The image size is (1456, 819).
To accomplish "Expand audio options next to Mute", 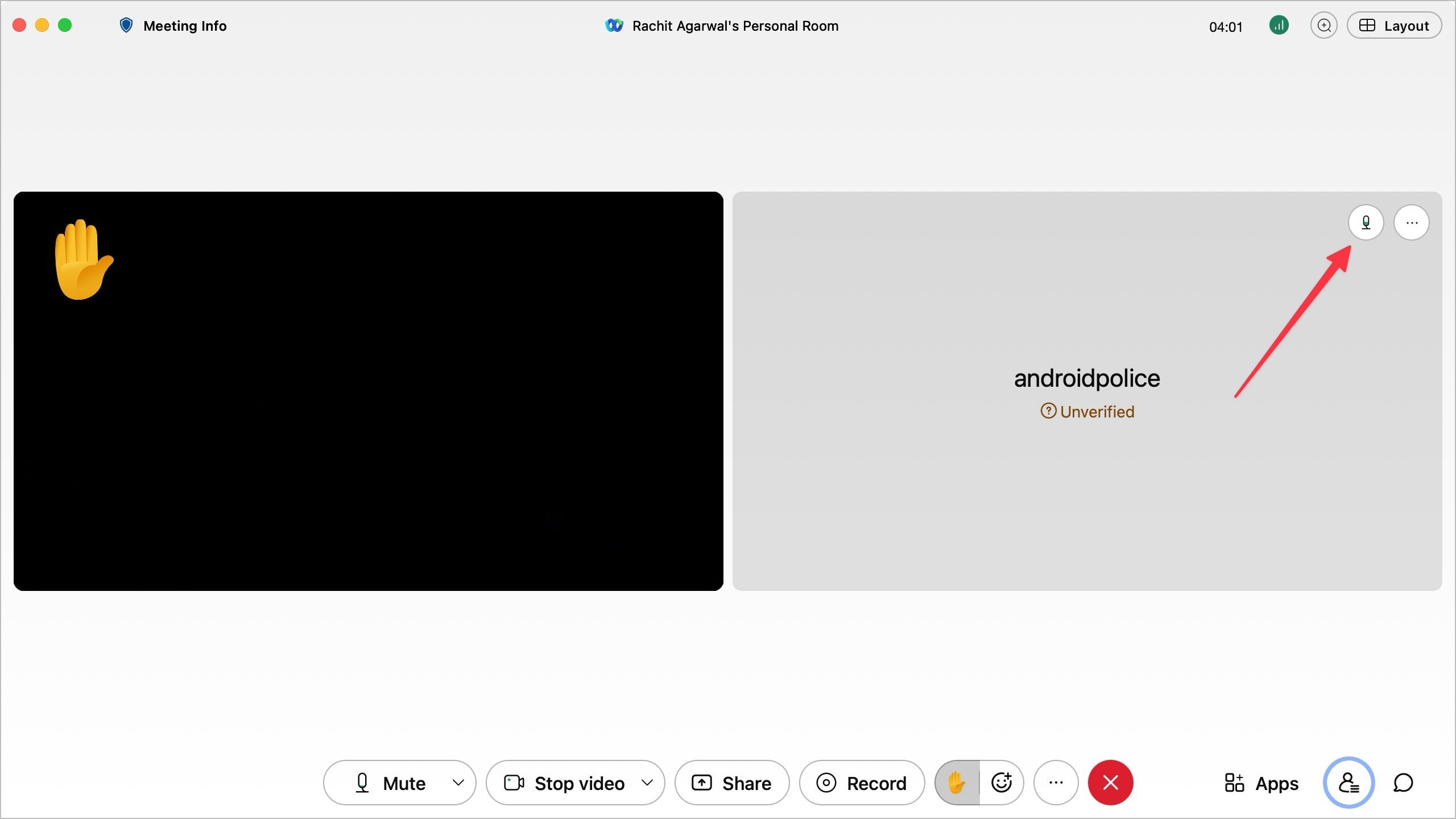I will click(458, 783).
